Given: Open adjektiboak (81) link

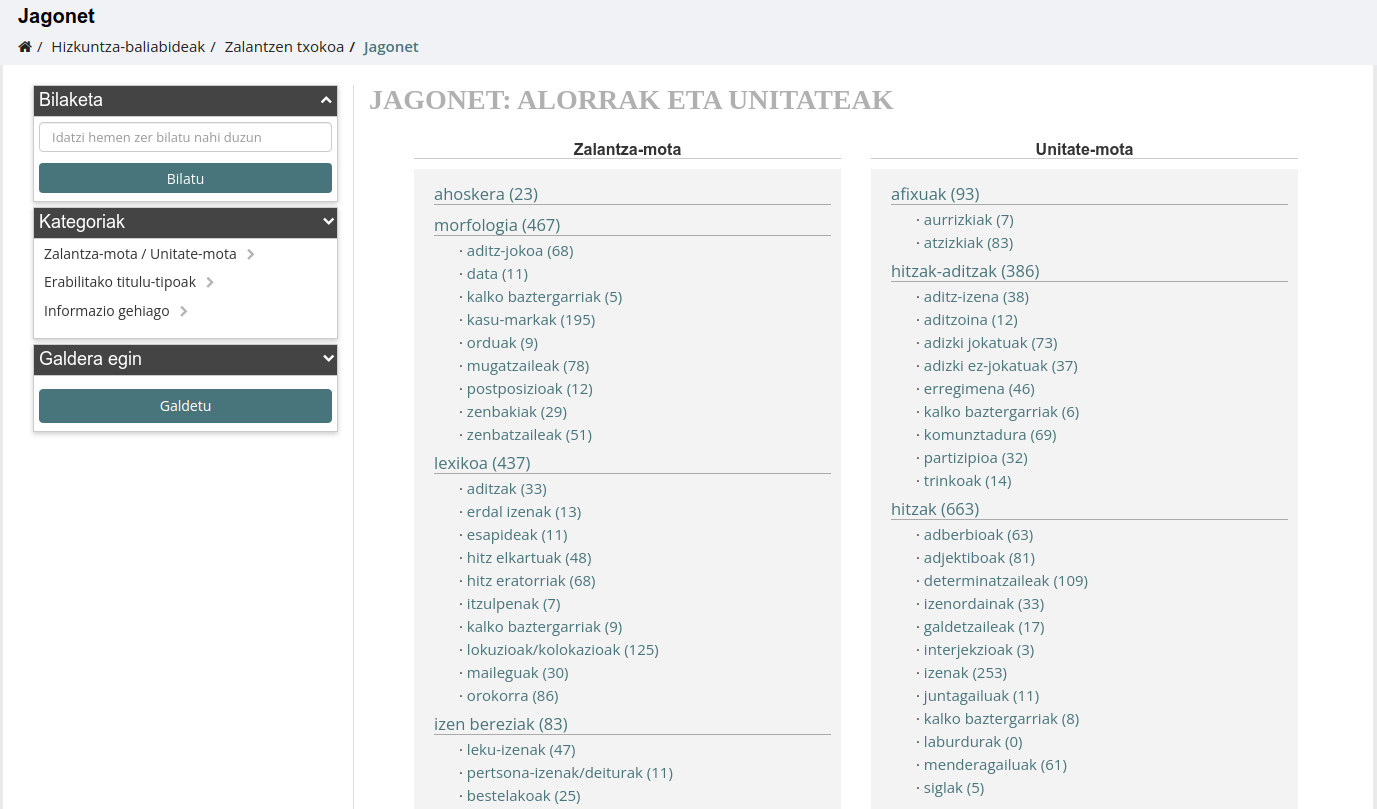Looking at the screenshot, I should (x=979, y=558).
